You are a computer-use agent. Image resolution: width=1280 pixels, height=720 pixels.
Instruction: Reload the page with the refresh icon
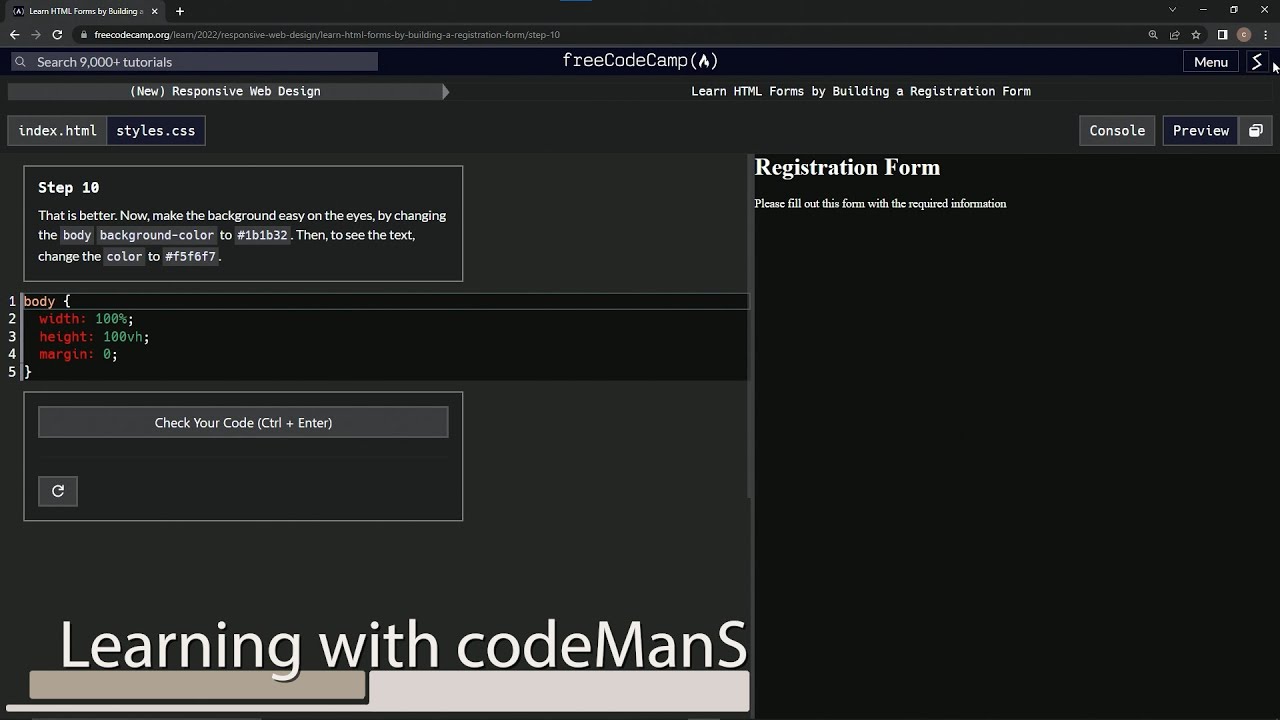point(57,34)
